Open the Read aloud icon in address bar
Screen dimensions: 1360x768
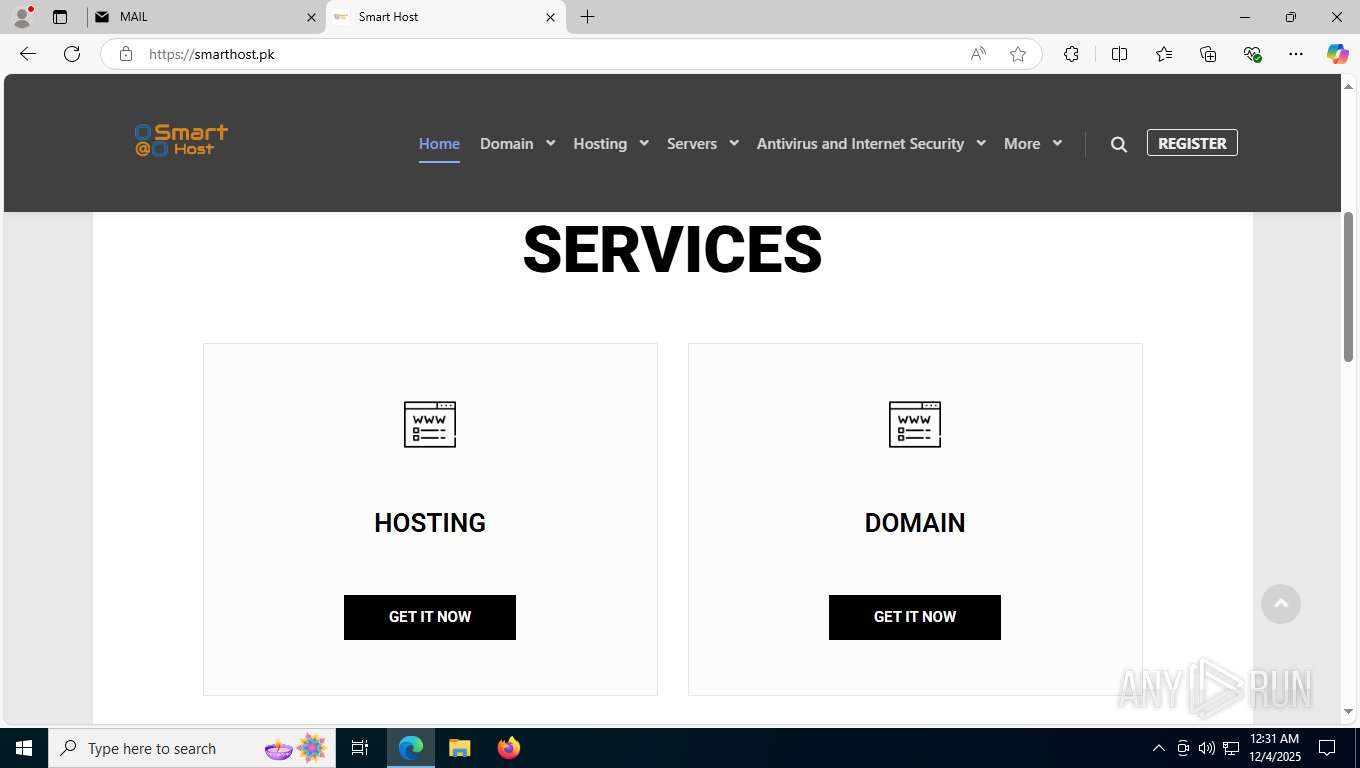[978, 54]
